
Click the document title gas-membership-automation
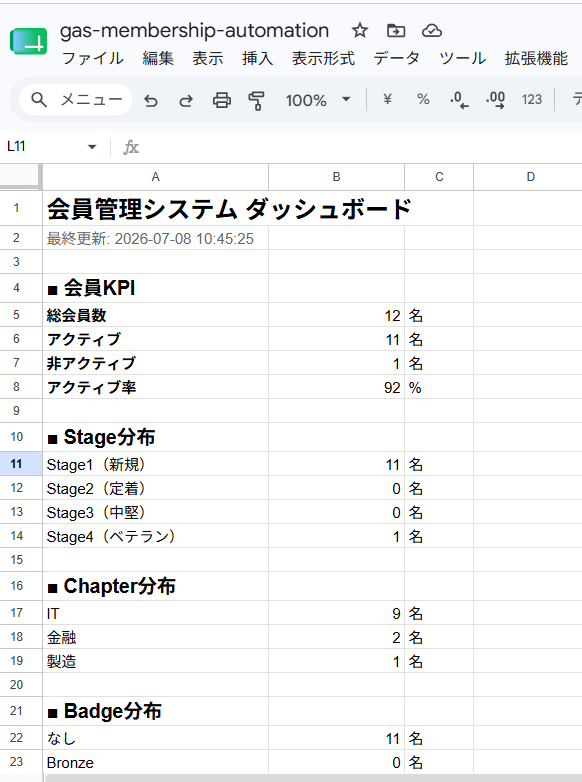194,30
